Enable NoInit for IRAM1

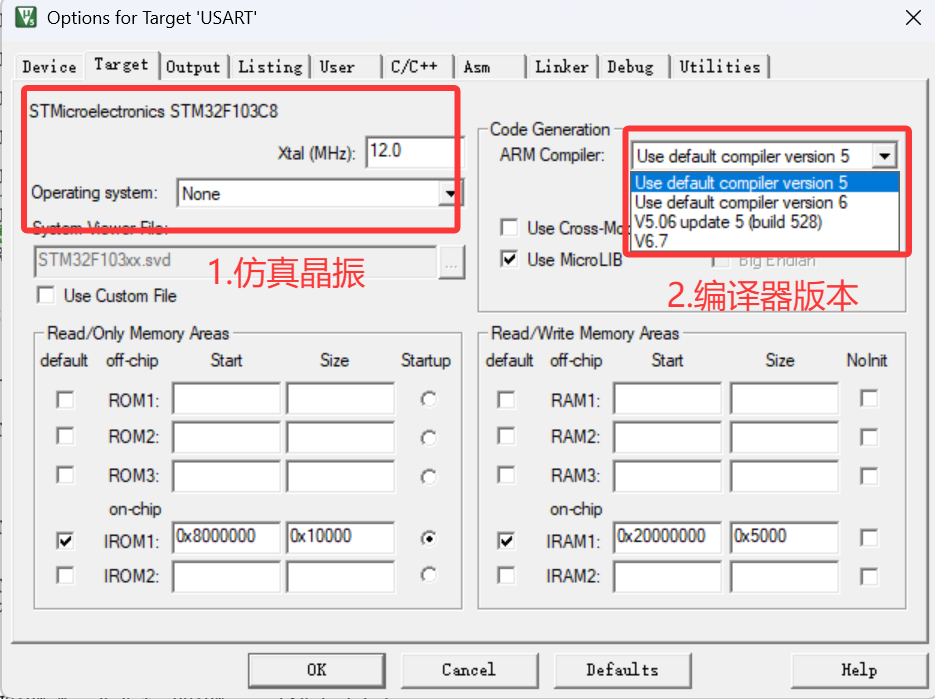[869, 538]
